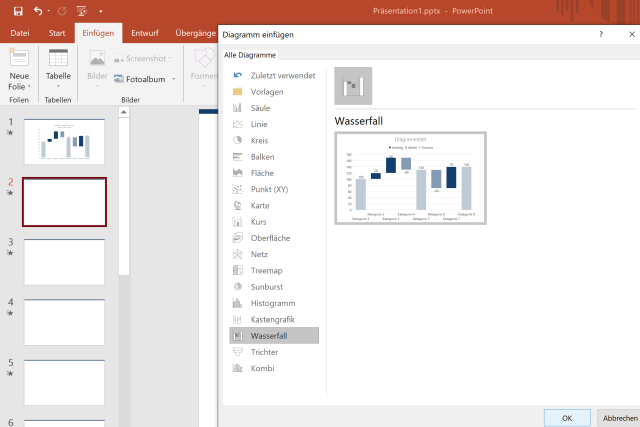Choose the Kreis pie chart icon
This screenshot has height=427, width=640.
pos(238,140)
